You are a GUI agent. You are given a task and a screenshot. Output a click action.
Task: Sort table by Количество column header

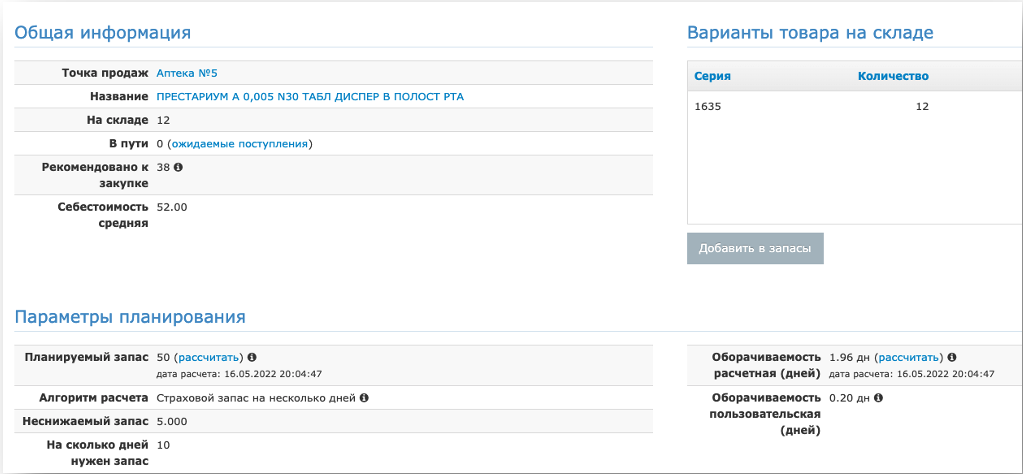[893, 76]
